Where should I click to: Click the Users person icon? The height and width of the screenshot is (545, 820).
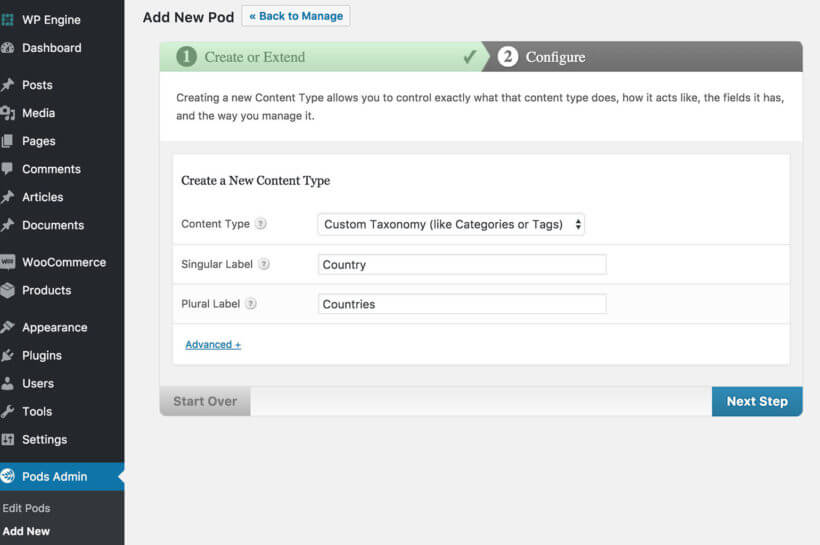(x=7, y=383)
